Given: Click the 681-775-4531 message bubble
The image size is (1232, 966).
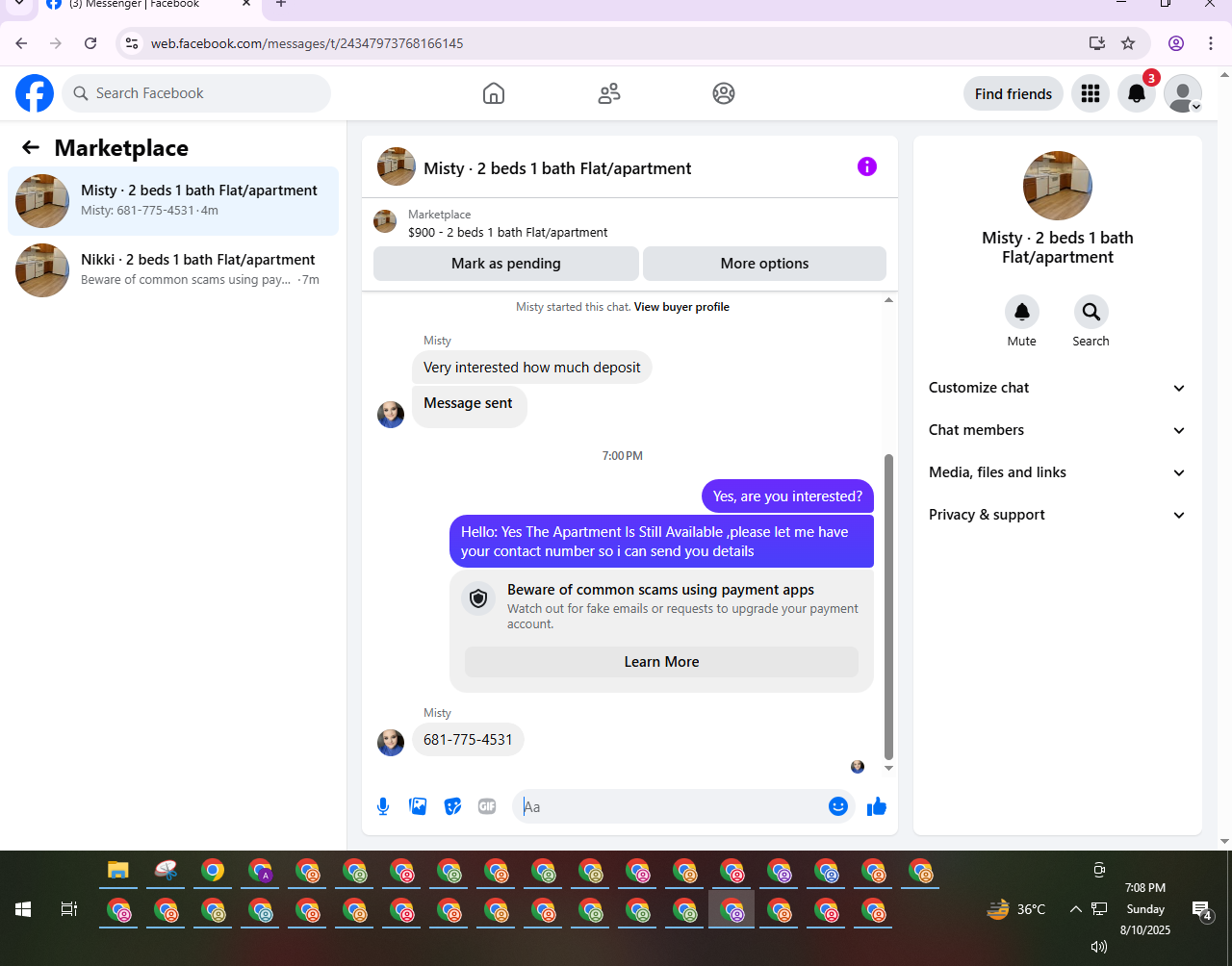Looking at the screenshot, I should (468, 740).
